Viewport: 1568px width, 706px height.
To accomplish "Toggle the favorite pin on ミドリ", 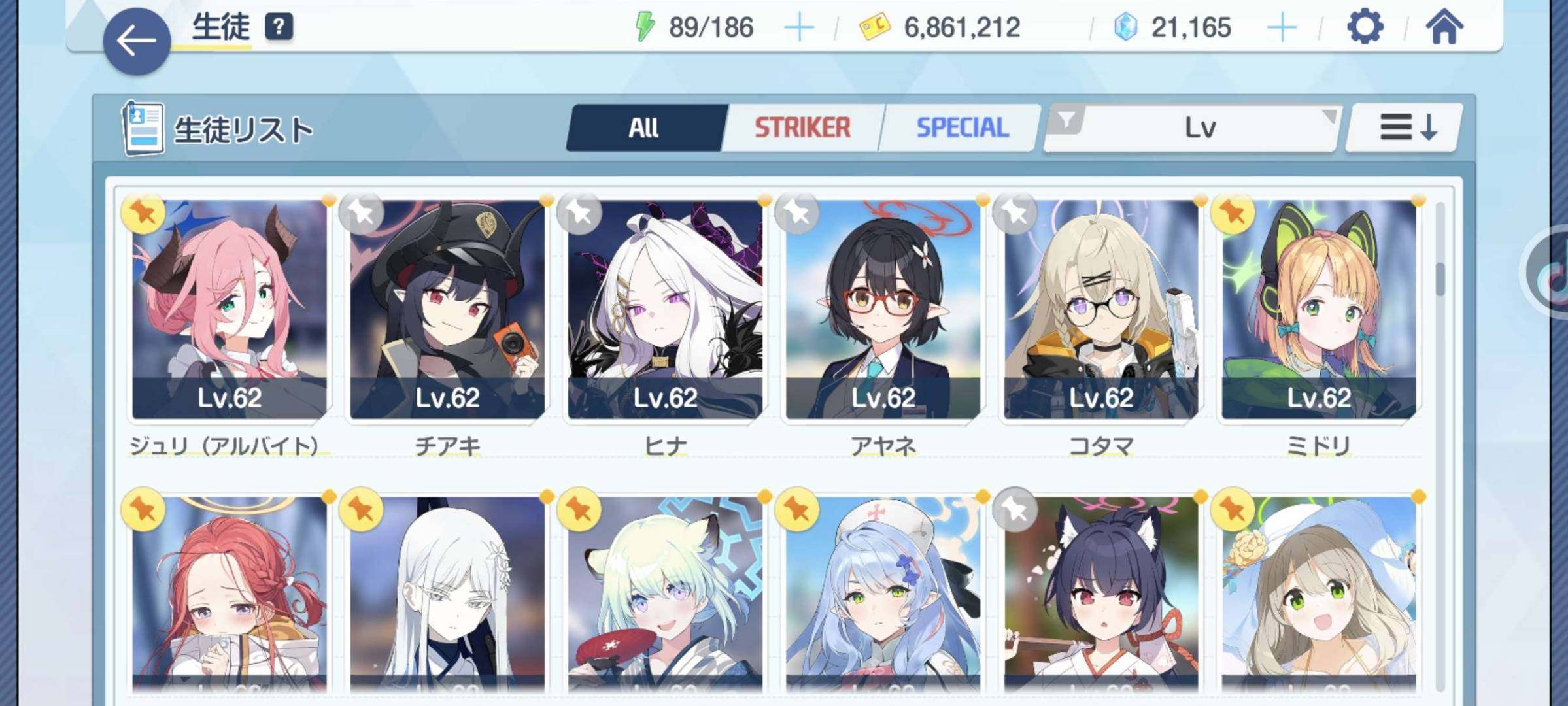I will tap(1233, 212).
